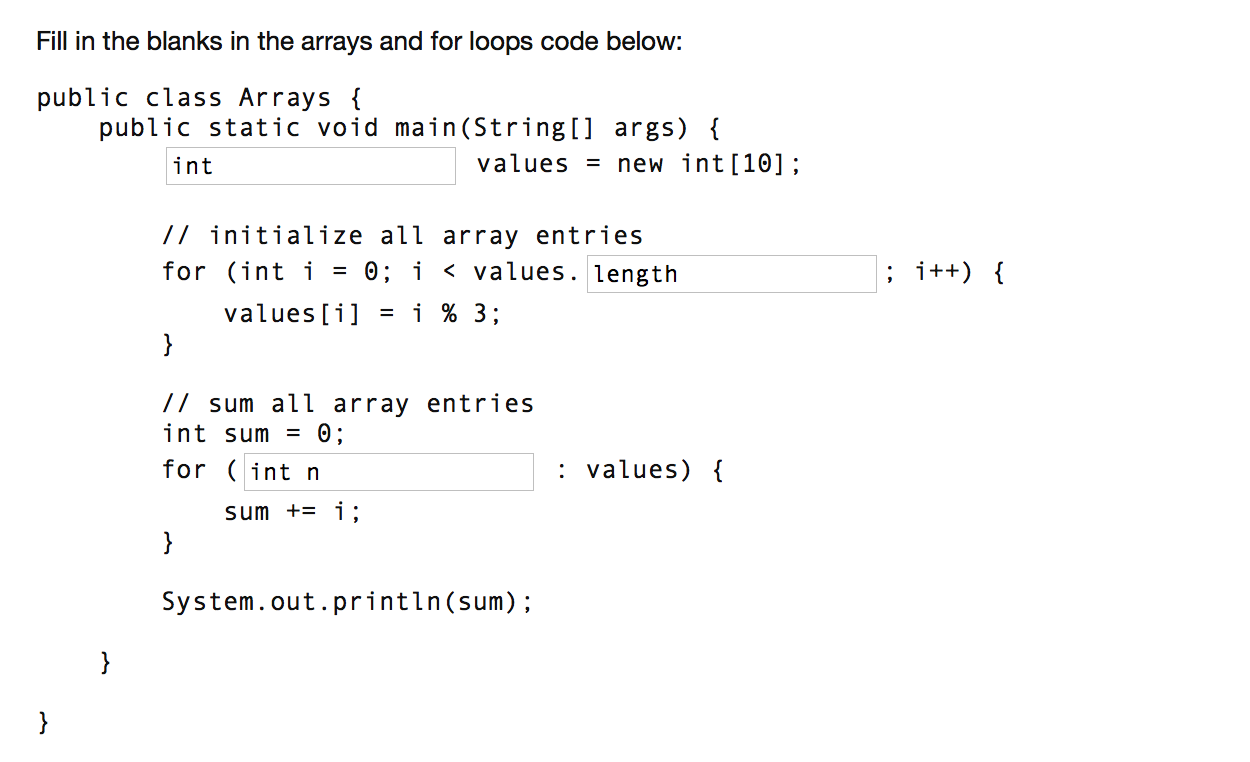
Task: Click the first blank containing 'int'
Action: click(x=310, y=165)
